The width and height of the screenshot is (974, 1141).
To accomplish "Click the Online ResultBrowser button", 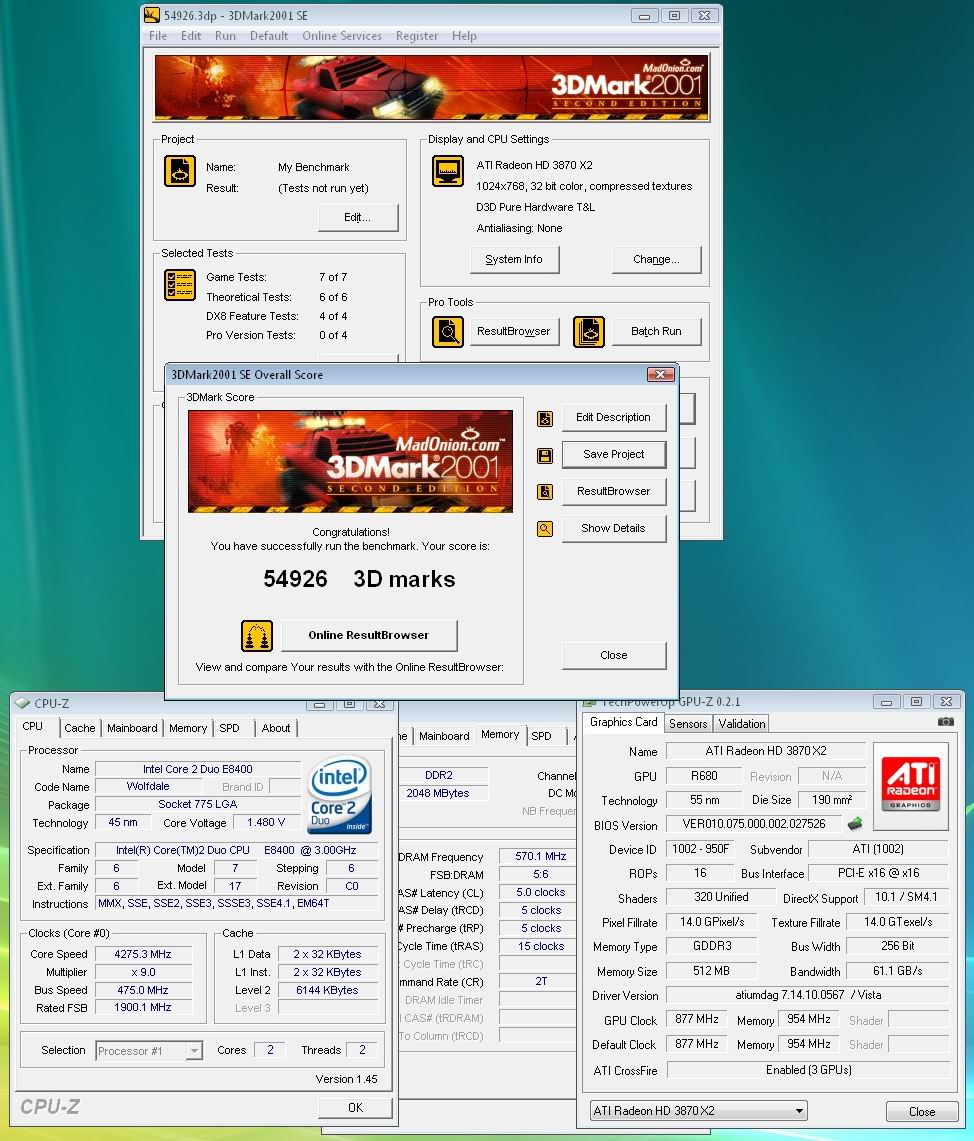I will click(x=369, y=635).
